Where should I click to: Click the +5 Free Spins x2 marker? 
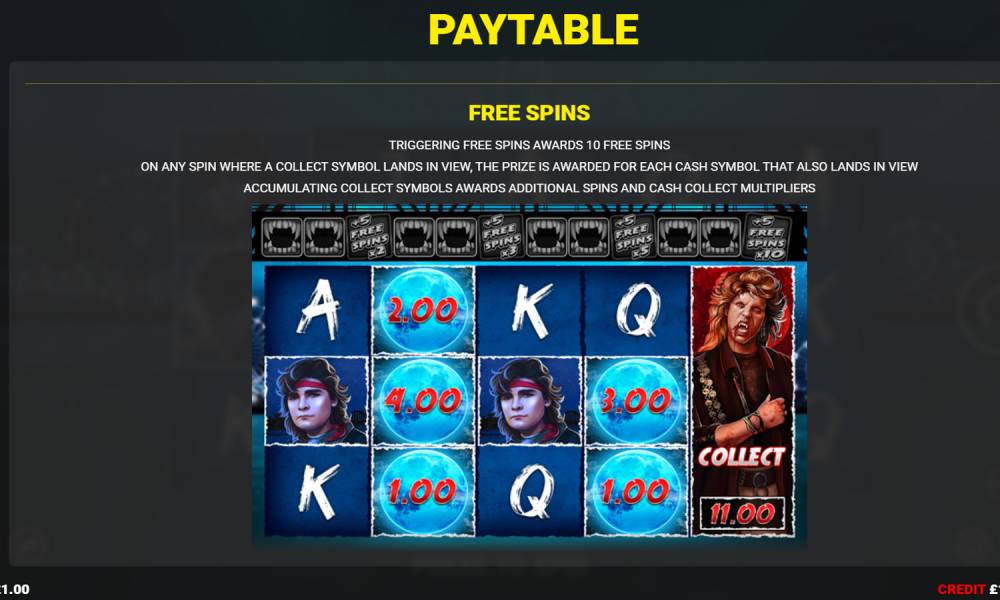(x=369, y=237)
